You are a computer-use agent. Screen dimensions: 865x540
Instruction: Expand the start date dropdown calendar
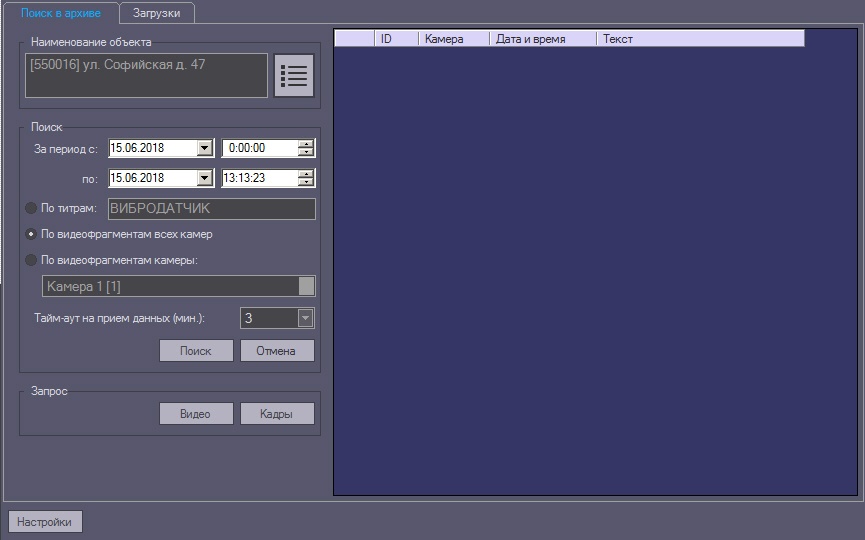[205, 148]
